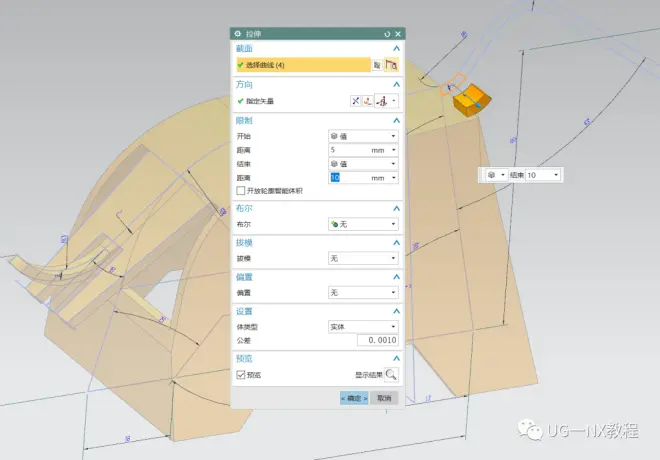Open the 体类型 body type dropdown

tap(363, 326)
